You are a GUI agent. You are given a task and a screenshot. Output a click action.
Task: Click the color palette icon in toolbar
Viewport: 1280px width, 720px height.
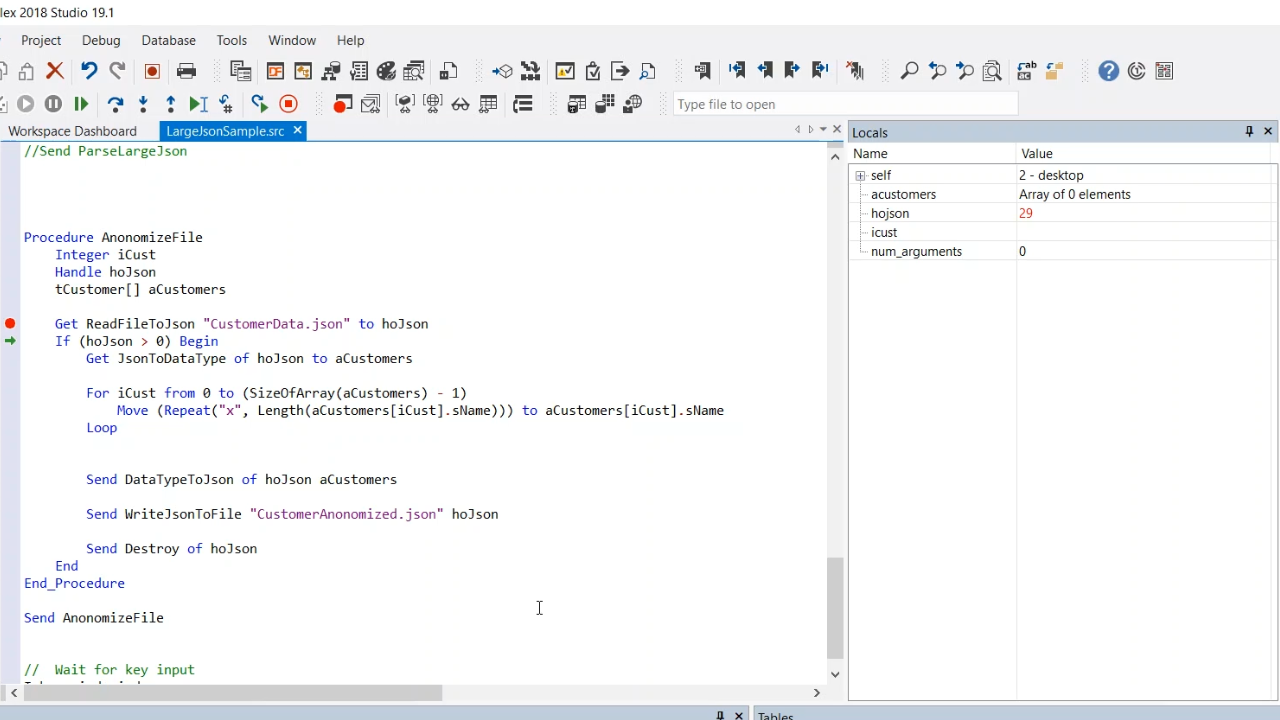[387, 71]
